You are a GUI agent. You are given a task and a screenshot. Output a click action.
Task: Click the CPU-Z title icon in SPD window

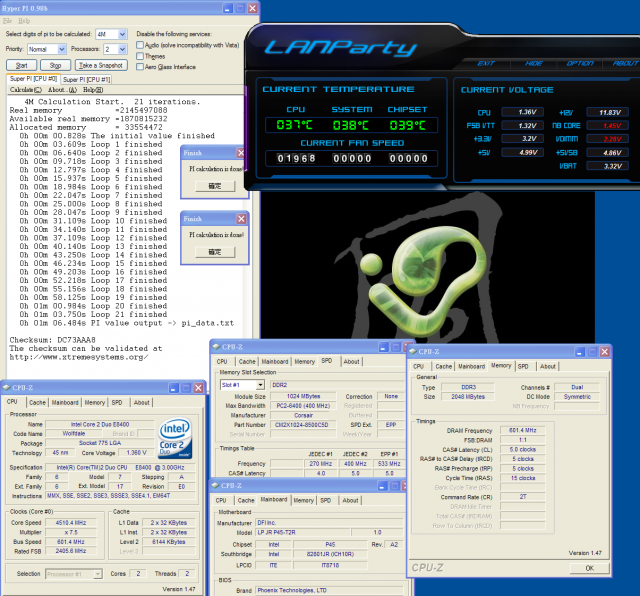pyautogui.click(x=216, y=347)
